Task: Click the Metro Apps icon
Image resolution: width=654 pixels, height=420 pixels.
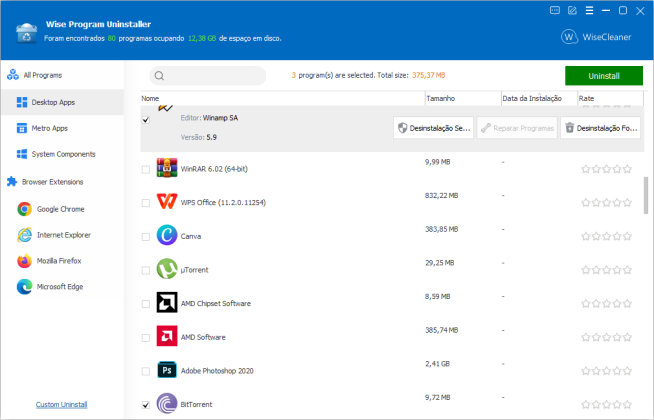Action: tap(22, 128)
